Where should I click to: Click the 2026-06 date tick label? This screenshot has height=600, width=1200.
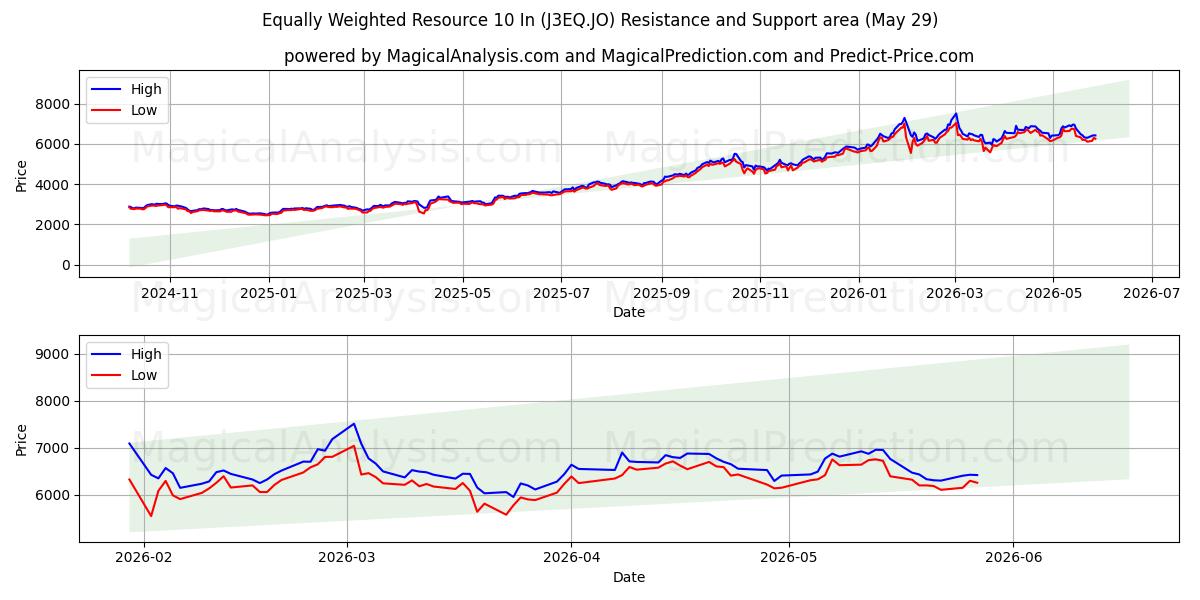click(1013, 557)
